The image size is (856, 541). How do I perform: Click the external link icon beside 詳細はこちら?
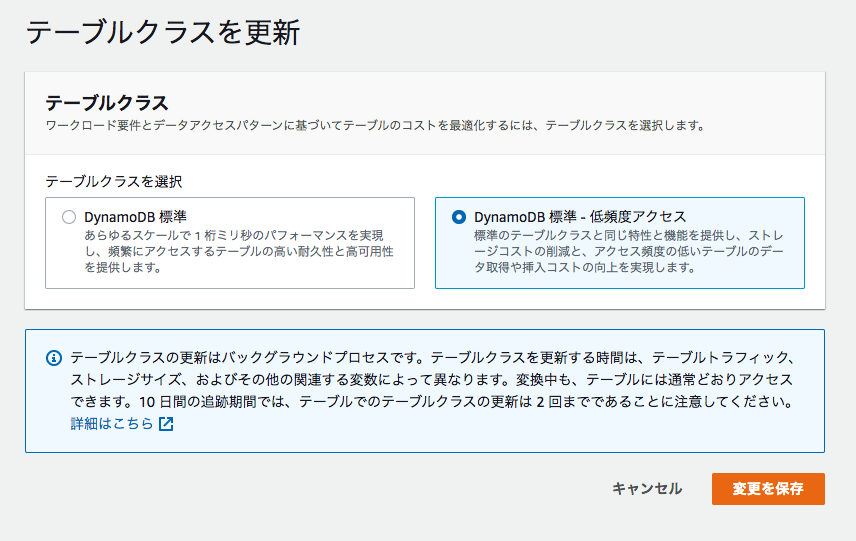[x=166, y=424]
